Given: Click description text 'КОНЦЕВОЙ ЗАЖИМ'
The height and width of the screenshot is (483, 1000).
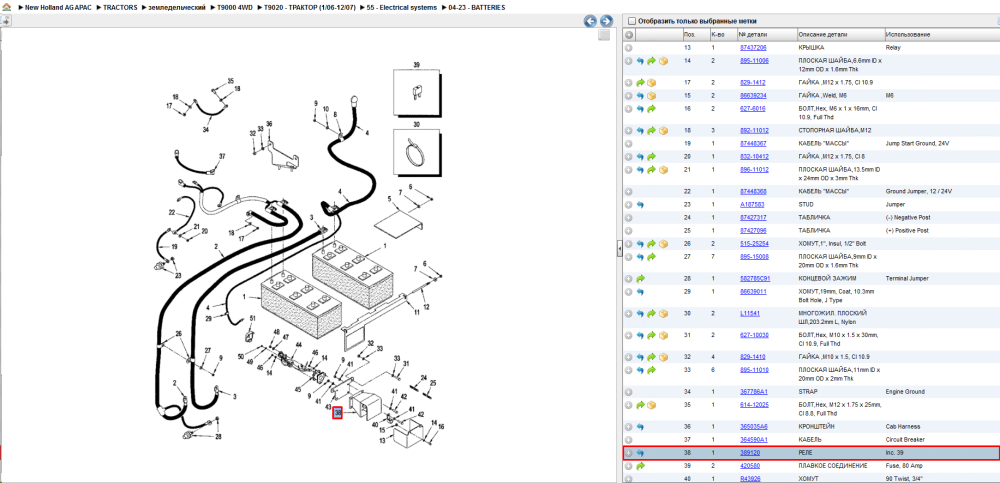Looking at the screenshot, I should click(x=823, y=279).
